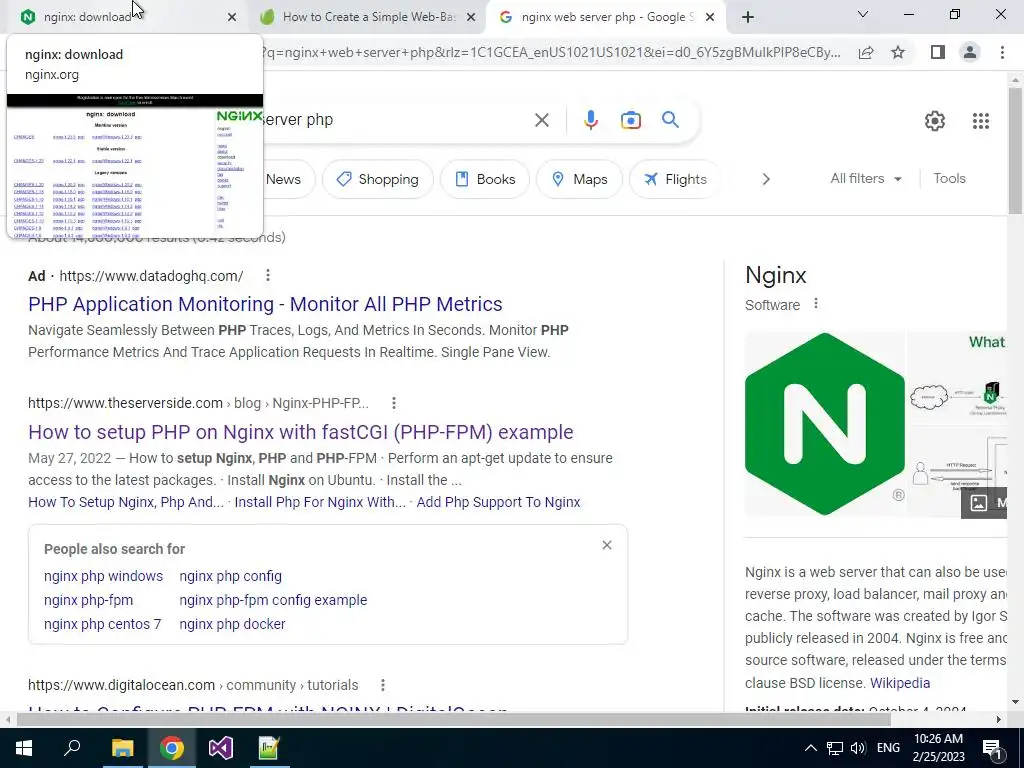Open digitalocean result options menu
1024x768 pixels.
coord(383,685)
